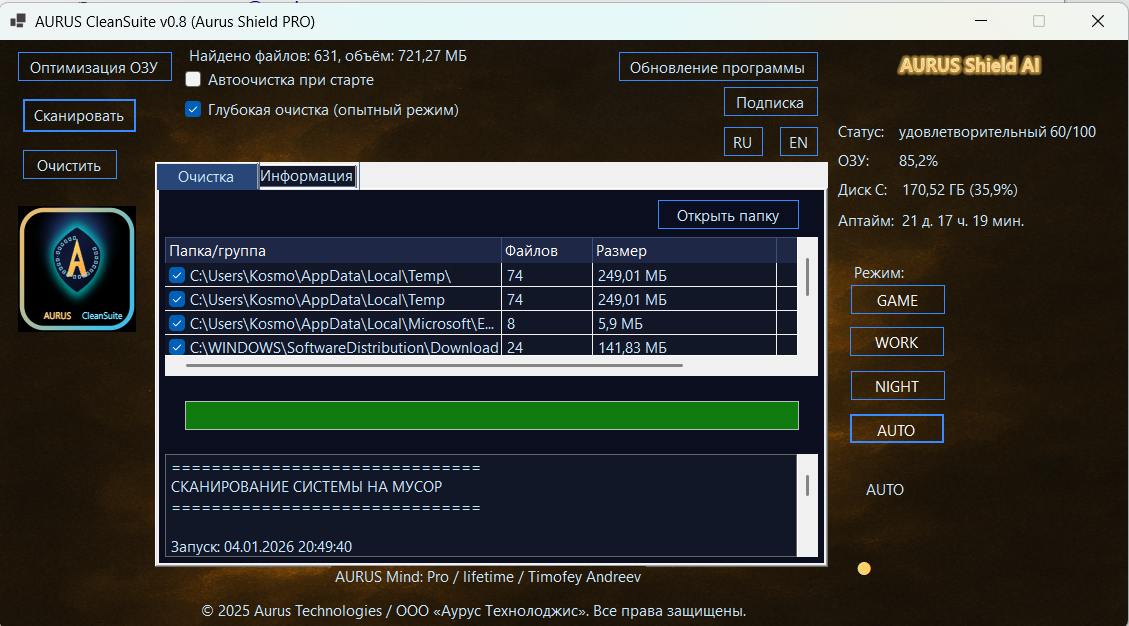Uncheck the Local\Temp\ folder row checkbox

point(177,275)
